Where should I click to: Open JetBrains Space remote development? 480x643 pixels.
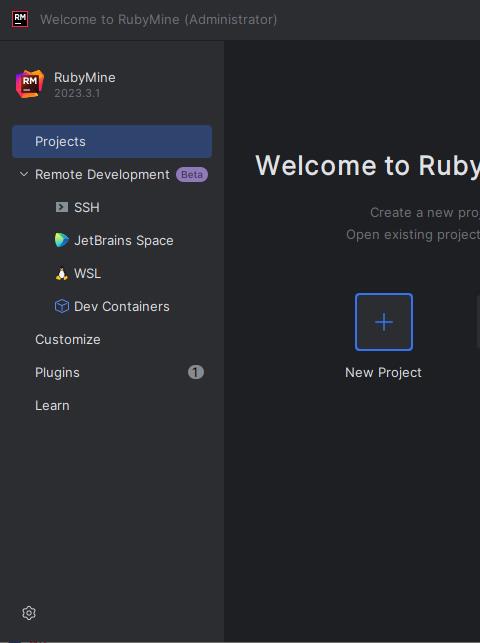tap(123, 240)
